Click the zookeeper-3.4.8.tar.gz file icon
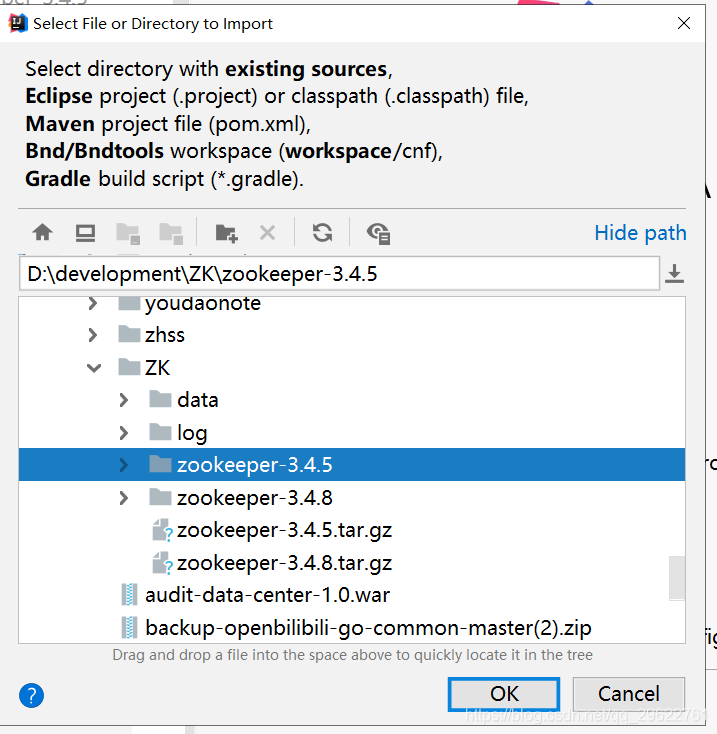This screenshot has height=734, width=717. pos(162,563)
